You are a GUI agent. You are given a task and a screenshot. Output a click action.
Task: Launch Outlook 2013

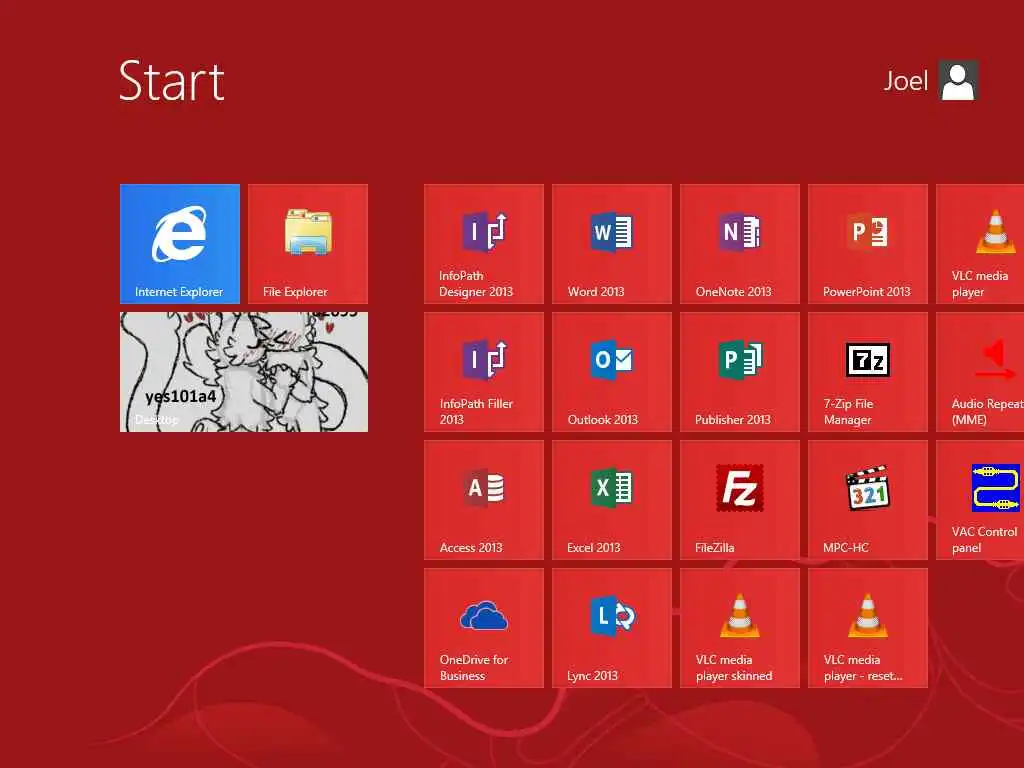(611, 372)
